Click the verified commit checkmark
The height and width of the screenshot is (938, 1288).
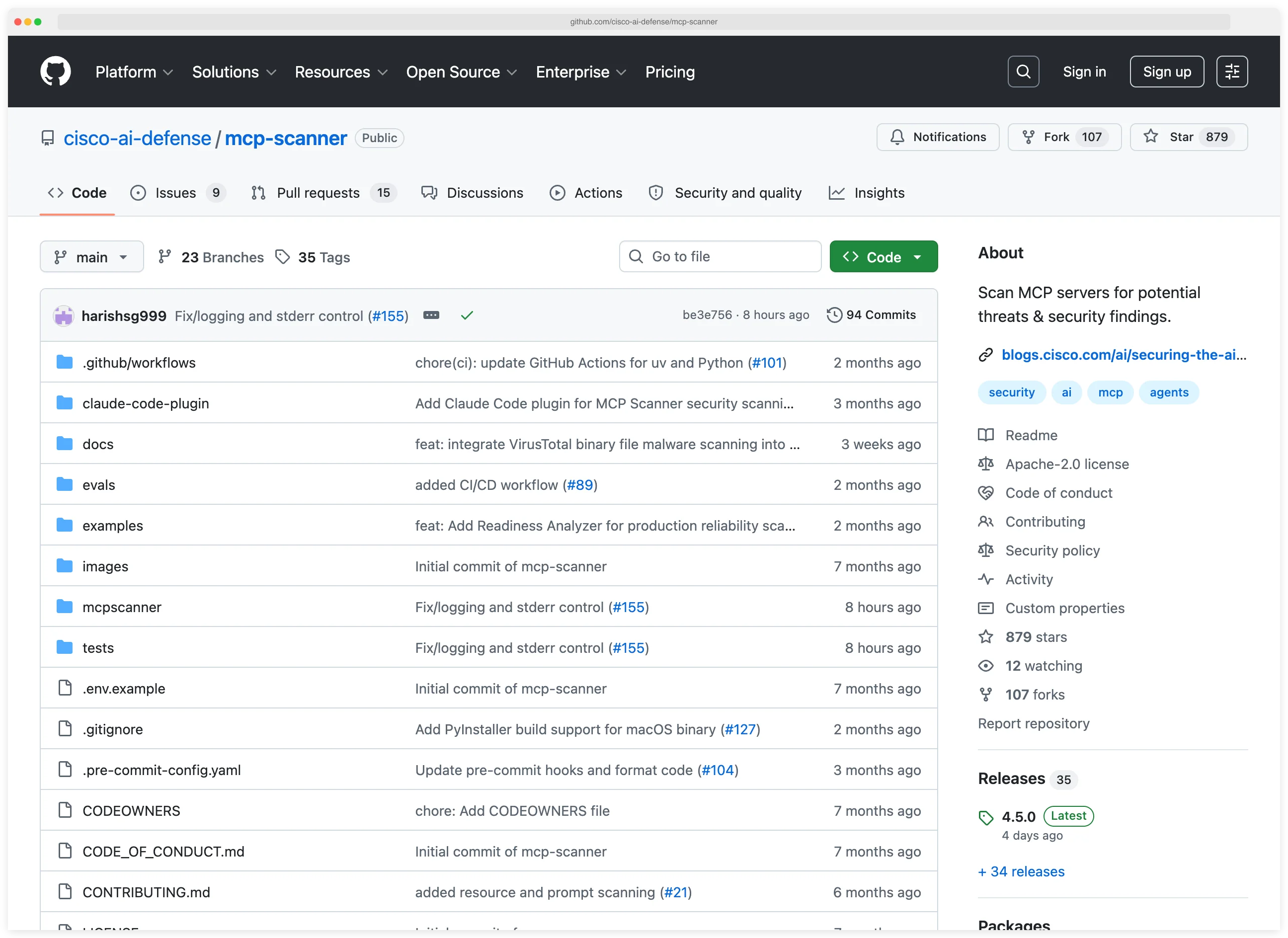coord(467,315)
